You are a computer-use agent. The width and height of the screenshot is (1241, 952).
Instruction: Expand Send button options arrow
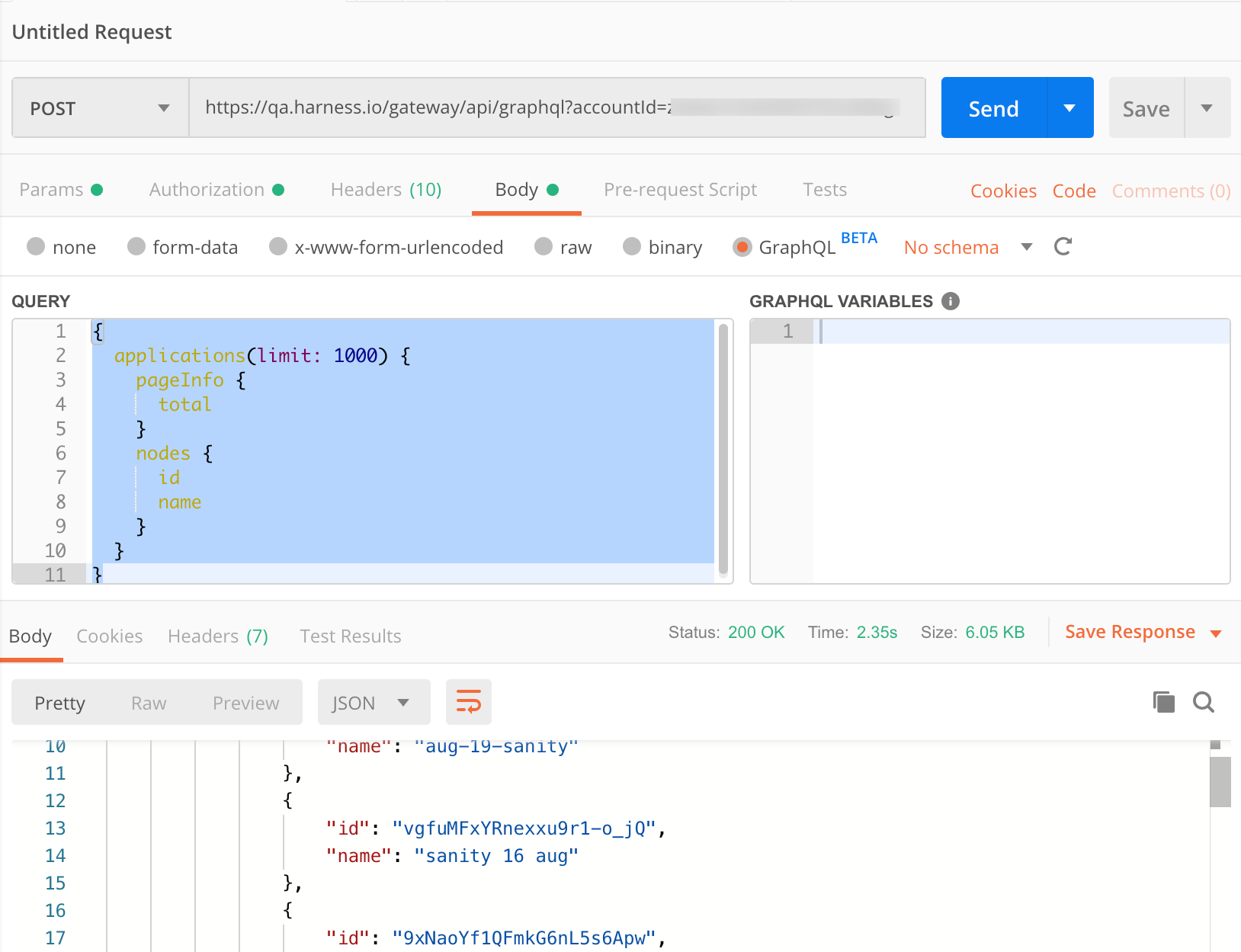click(1070, 107)
